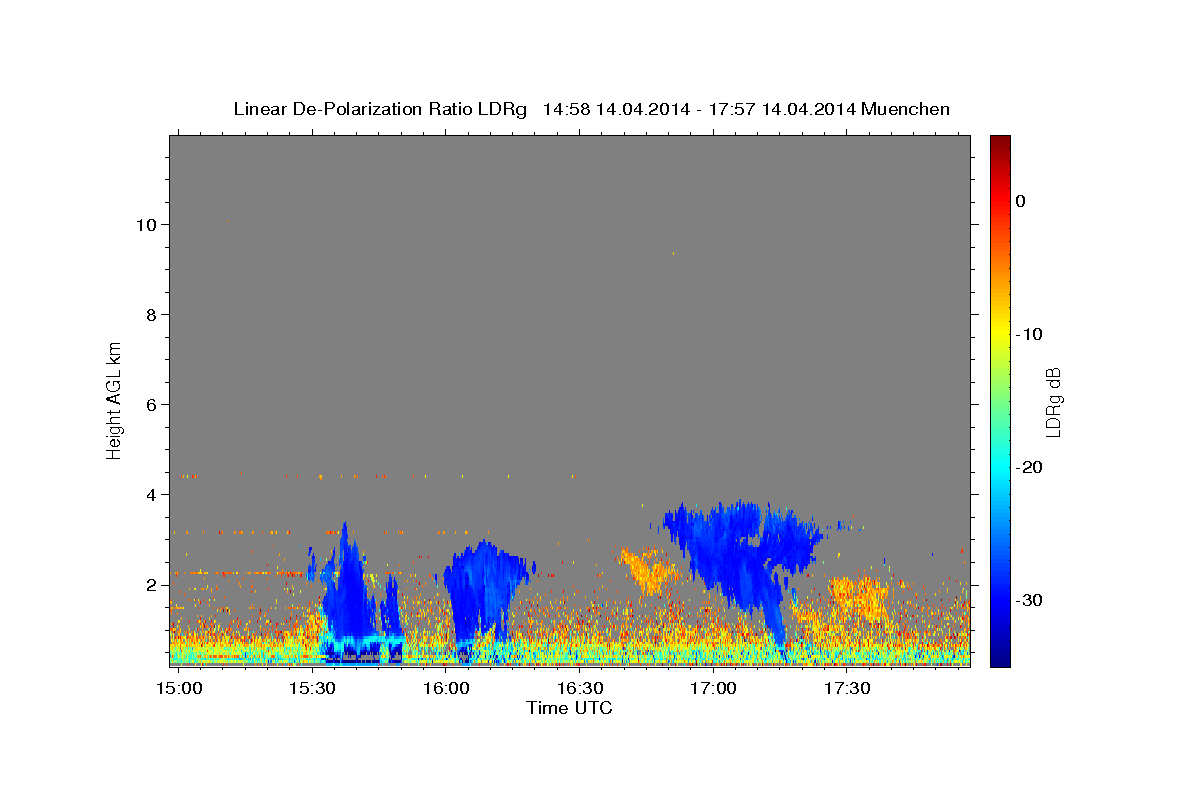
Task: Click the height tick label 8
Action: pos(152,314)
